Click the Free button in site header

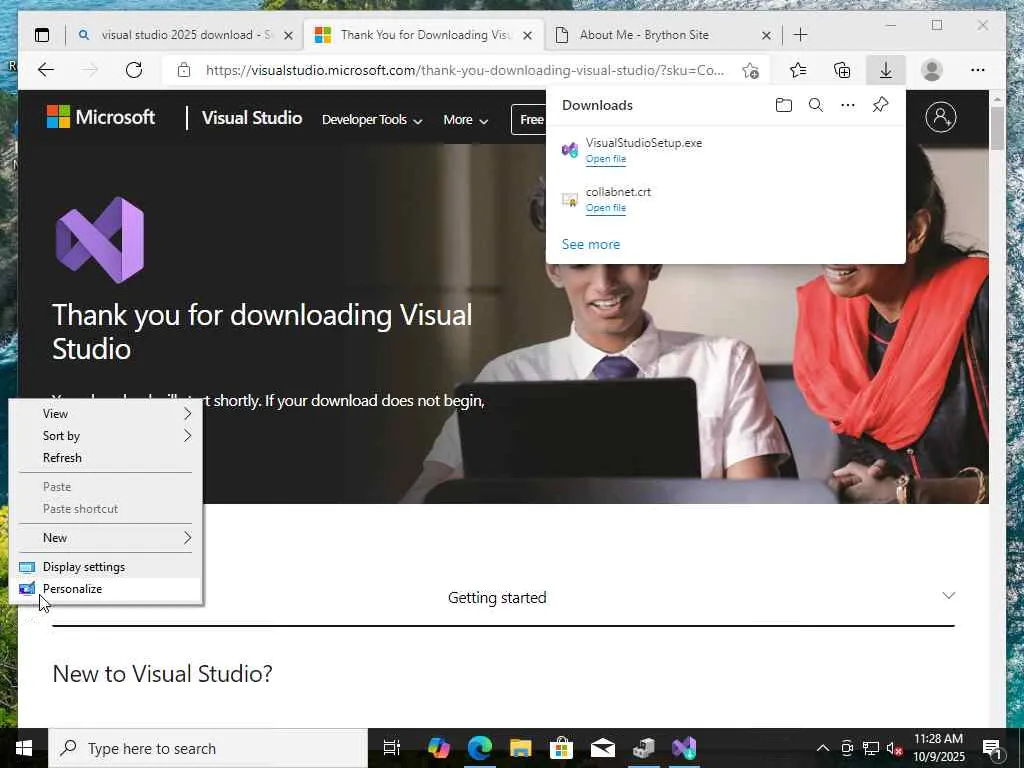coord(530,120)
